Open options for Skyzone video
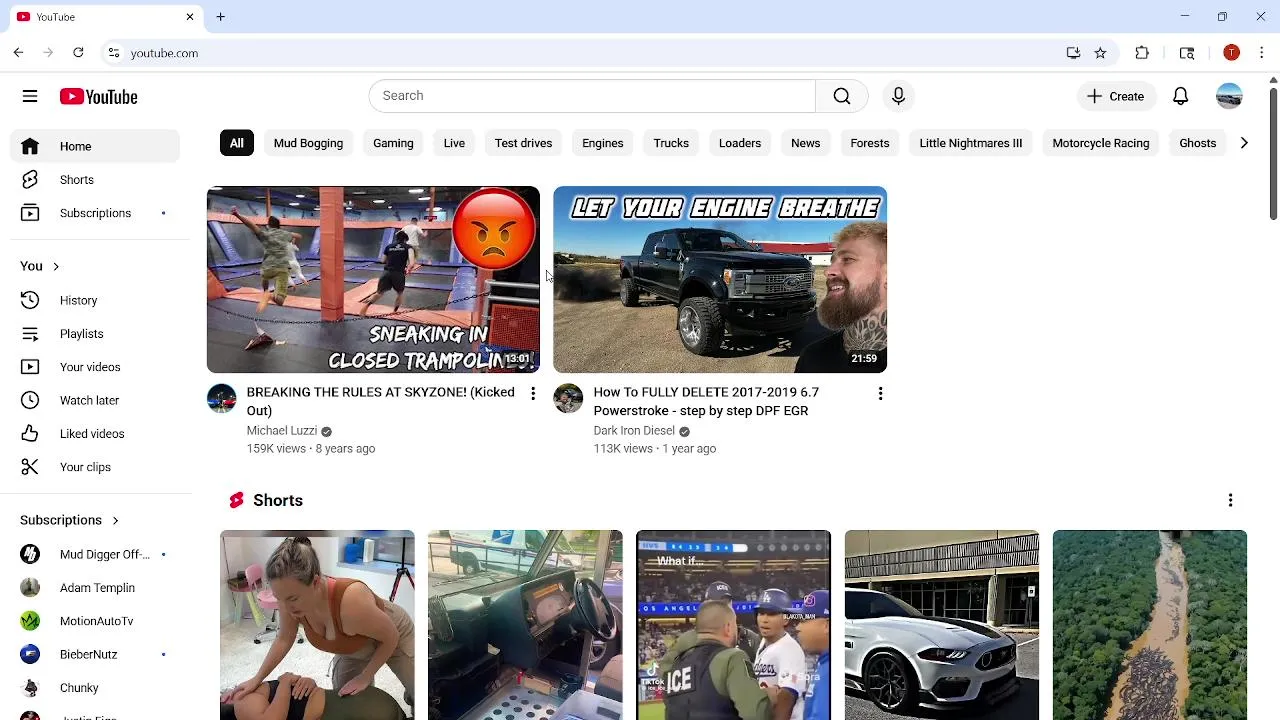Image resolution: width=1280 pixels, height=720 pixels. 533,394
